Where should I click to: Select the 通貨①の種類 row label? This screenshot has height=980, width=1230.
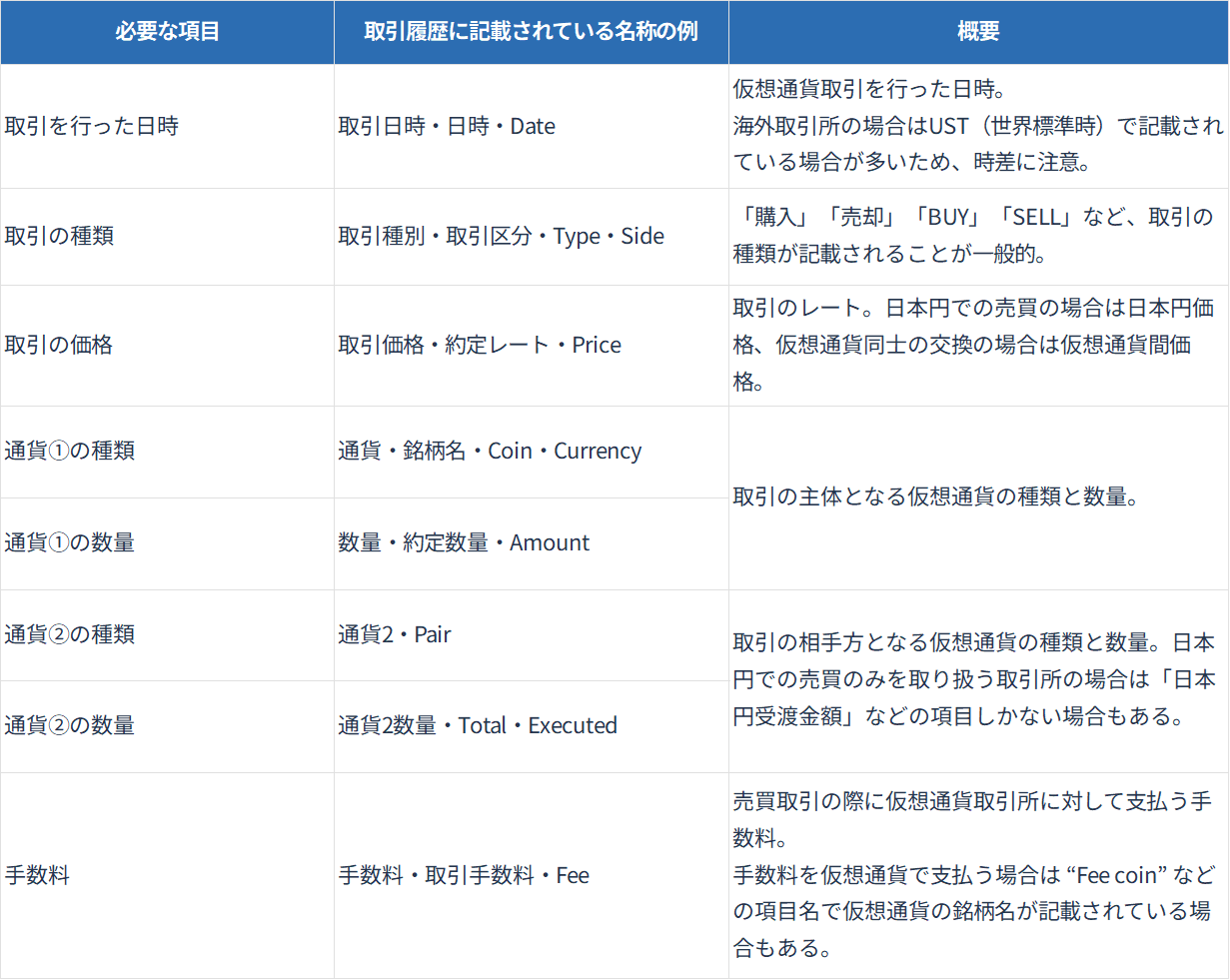[70, 451]
